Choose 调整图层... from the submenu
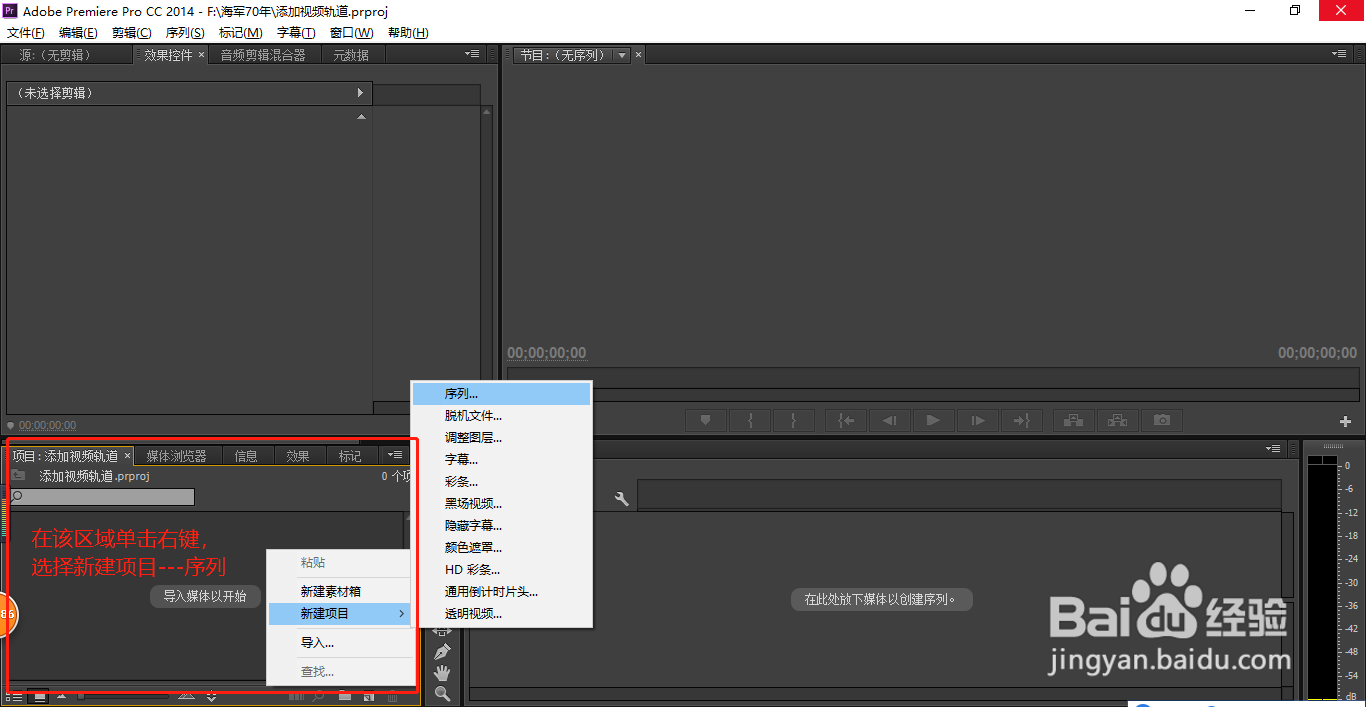The image size is (1366, 707). point(502,438)
